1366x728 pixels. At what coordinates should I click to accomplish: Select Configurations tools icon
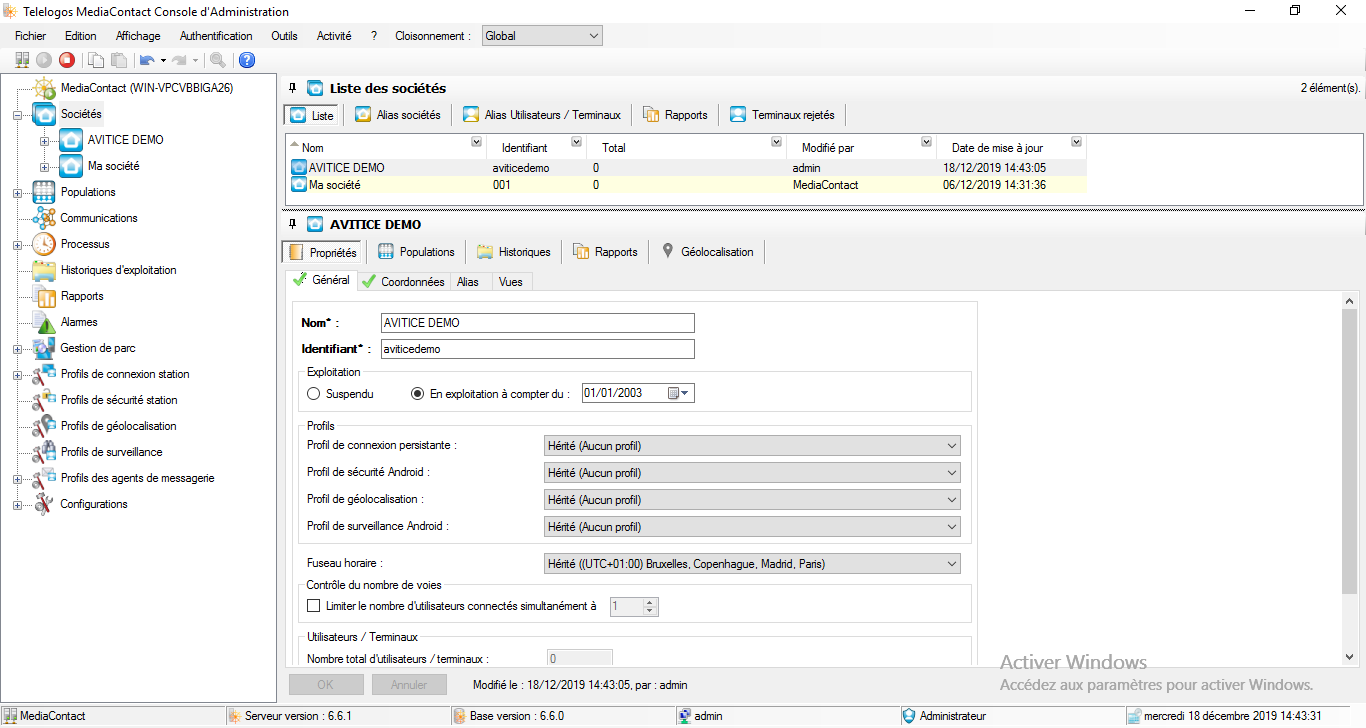44,504
